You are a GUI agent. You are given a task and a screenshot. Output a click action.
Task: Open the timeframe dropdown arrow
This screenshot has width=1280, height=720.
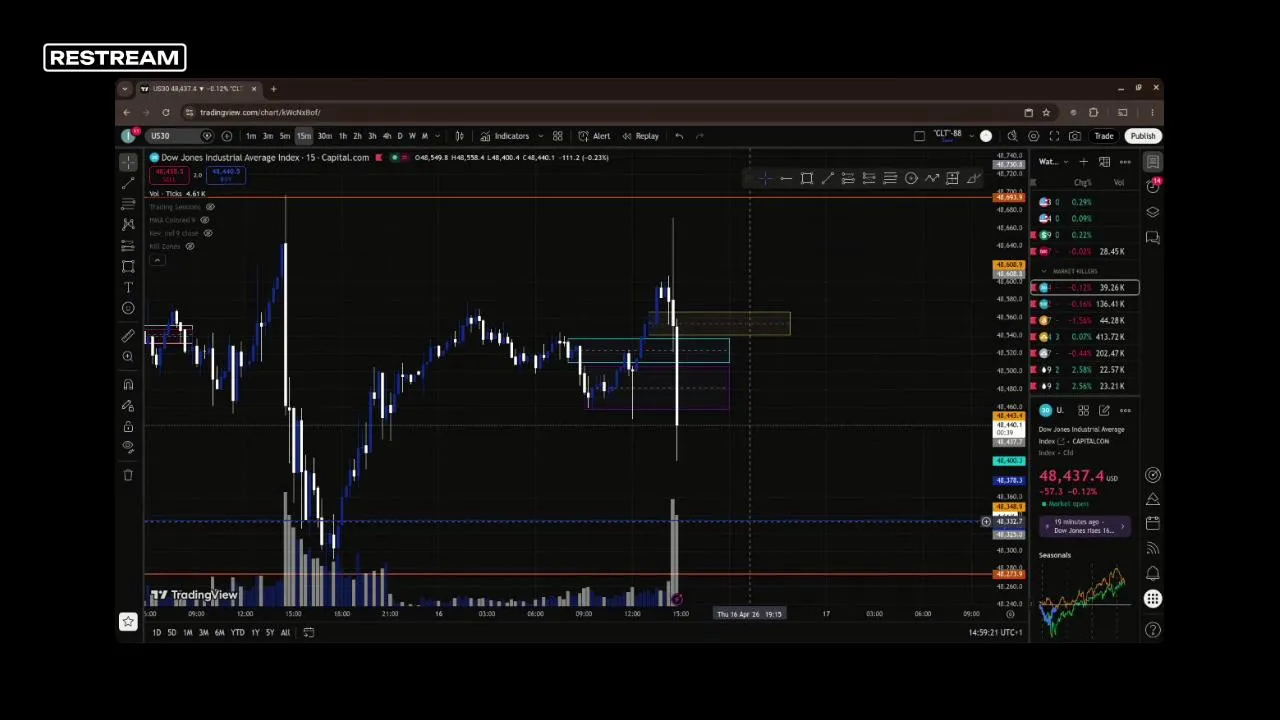(x=437, y=136)
